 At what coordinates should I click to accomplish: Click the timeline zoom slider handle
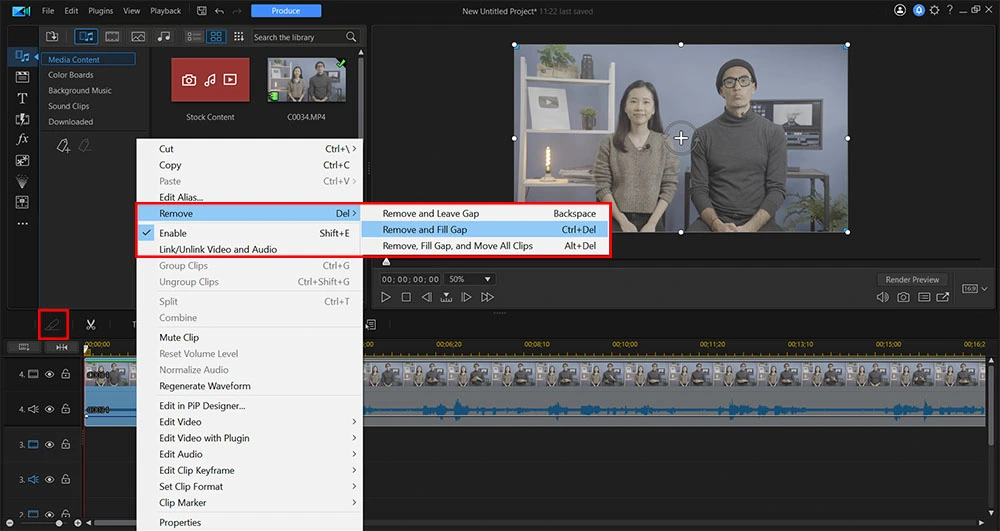[60, 523]
